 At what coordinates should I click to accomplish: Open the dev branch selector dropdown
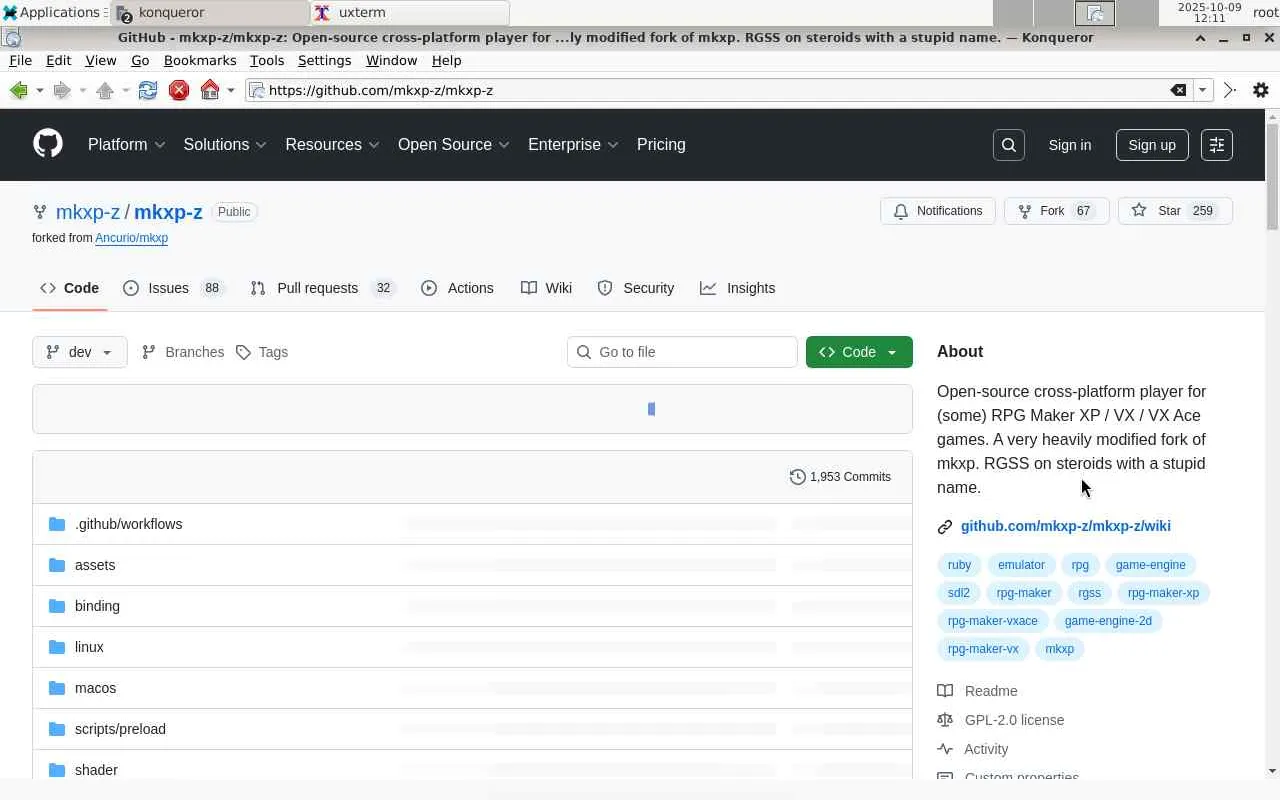[x=80, y=352]
